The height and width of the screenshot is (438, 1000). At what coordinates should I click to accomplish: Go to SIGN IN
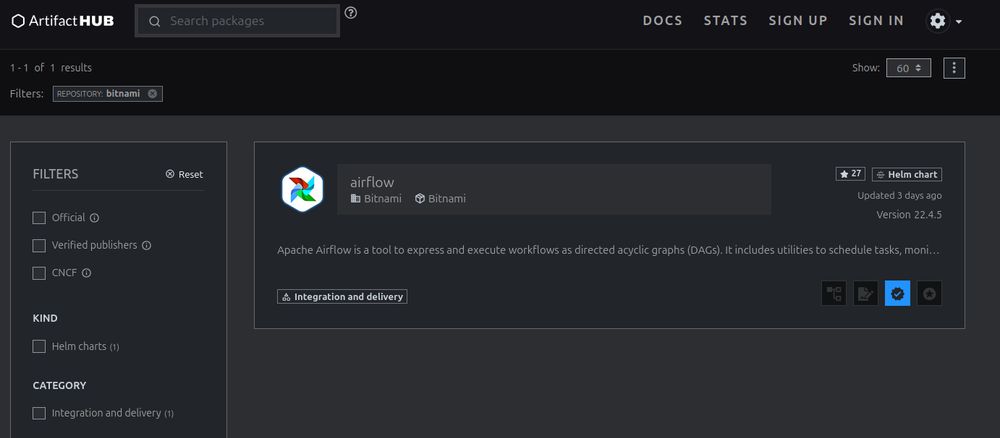876,21
